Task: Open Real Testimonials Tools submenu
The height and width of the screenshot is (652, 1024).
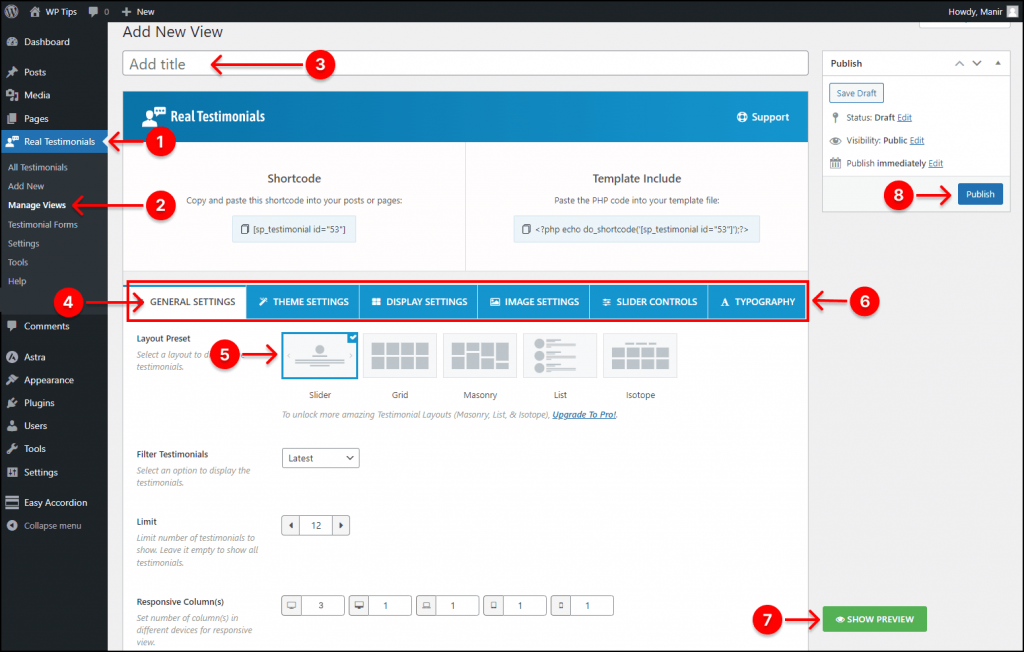Action: (18, 262)
